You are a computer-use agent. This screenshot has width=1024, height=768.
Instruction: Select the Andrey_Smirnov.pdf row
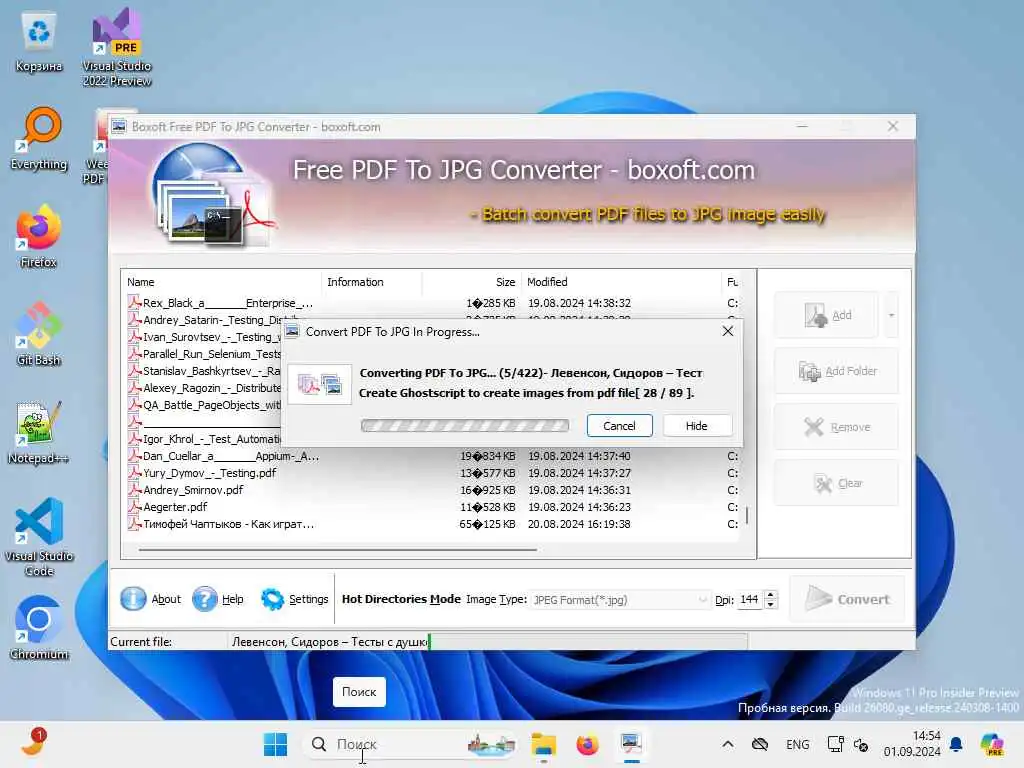[x=432, y=490]
